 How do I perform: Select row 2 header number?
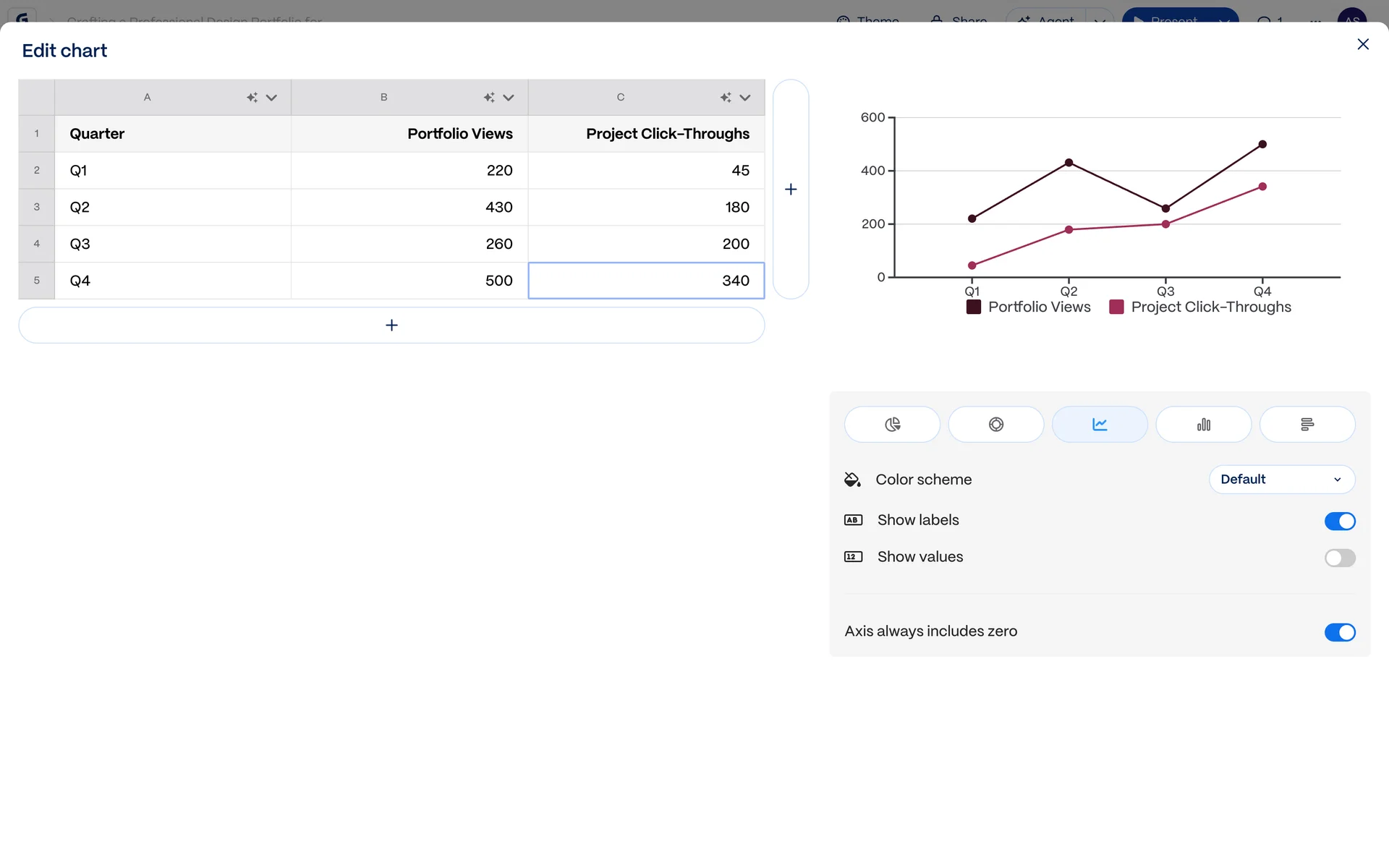[37, 171]
